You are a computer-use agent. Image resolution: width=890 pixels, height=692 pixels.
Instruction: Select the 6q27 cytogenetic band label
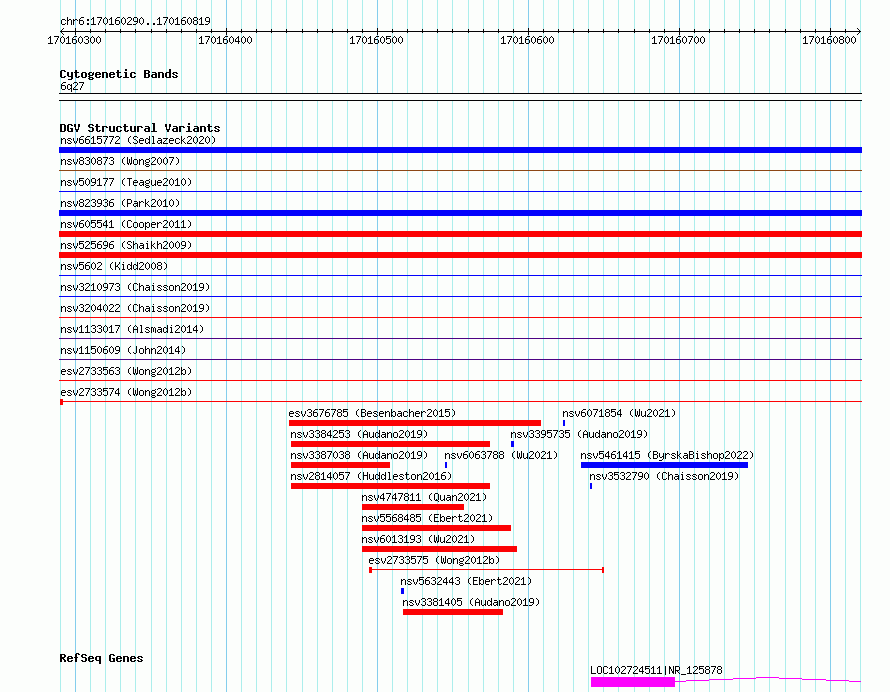[x=72, y=86]
